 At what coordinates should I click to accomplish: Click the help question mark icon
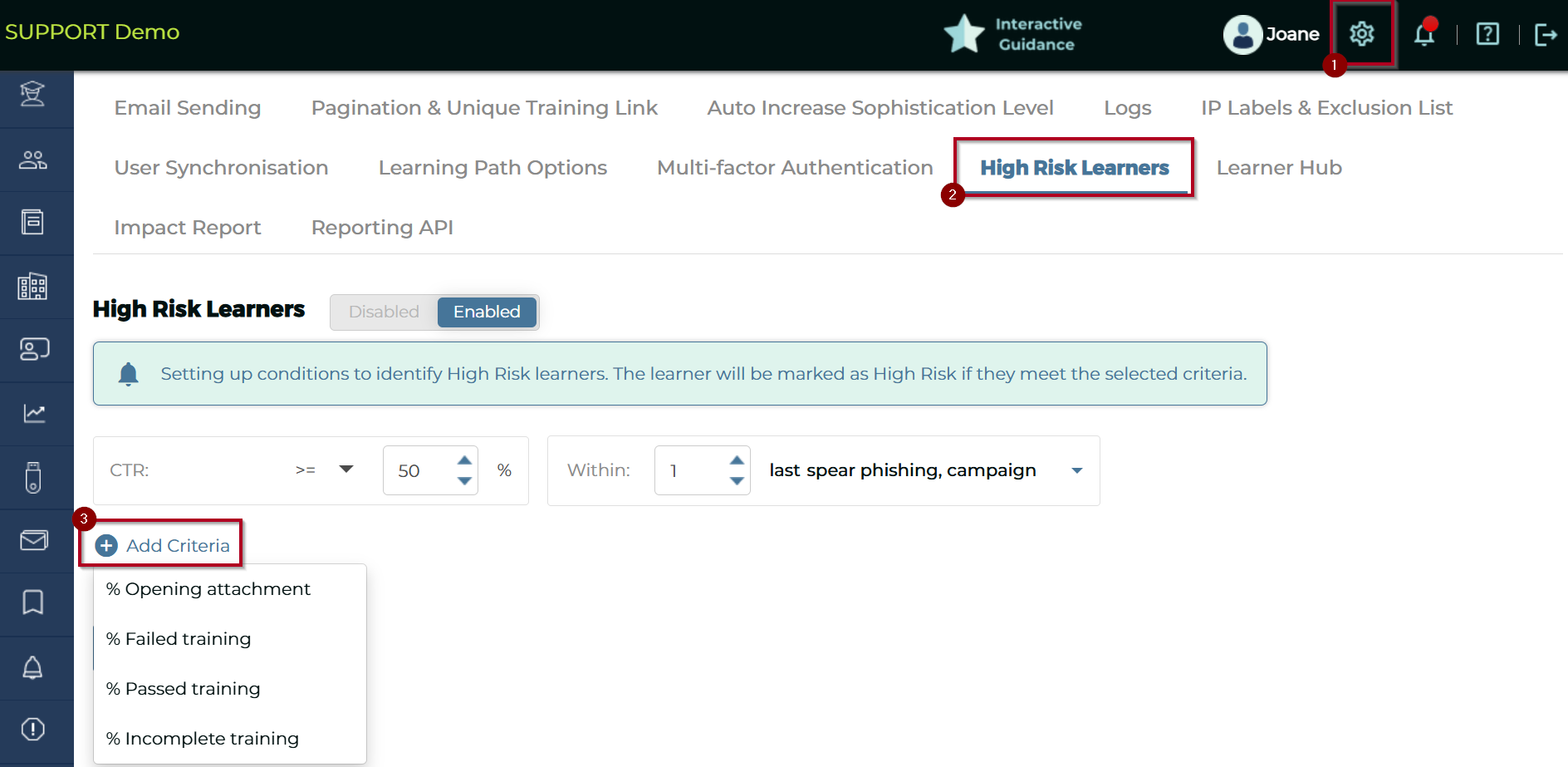coord(1487,34)
